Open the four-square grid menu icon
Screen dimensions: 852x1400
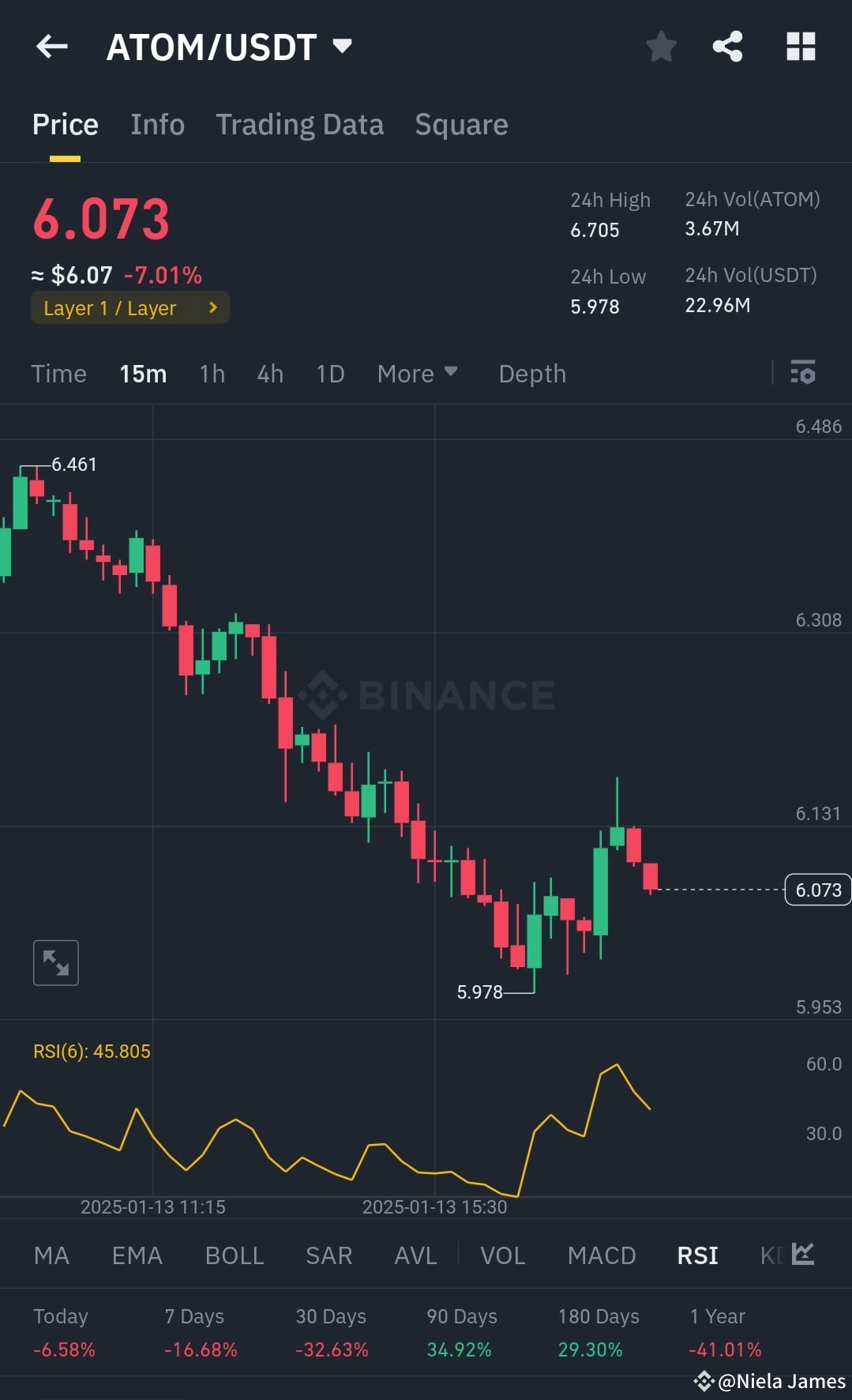click(x=801, y=47)
